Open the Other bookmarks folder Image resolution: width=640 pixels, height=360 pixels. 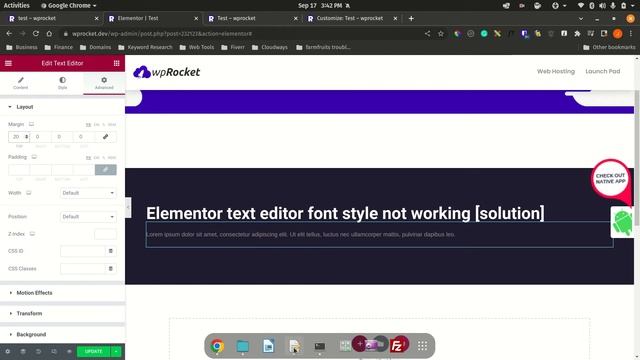(x=609, y=47)
